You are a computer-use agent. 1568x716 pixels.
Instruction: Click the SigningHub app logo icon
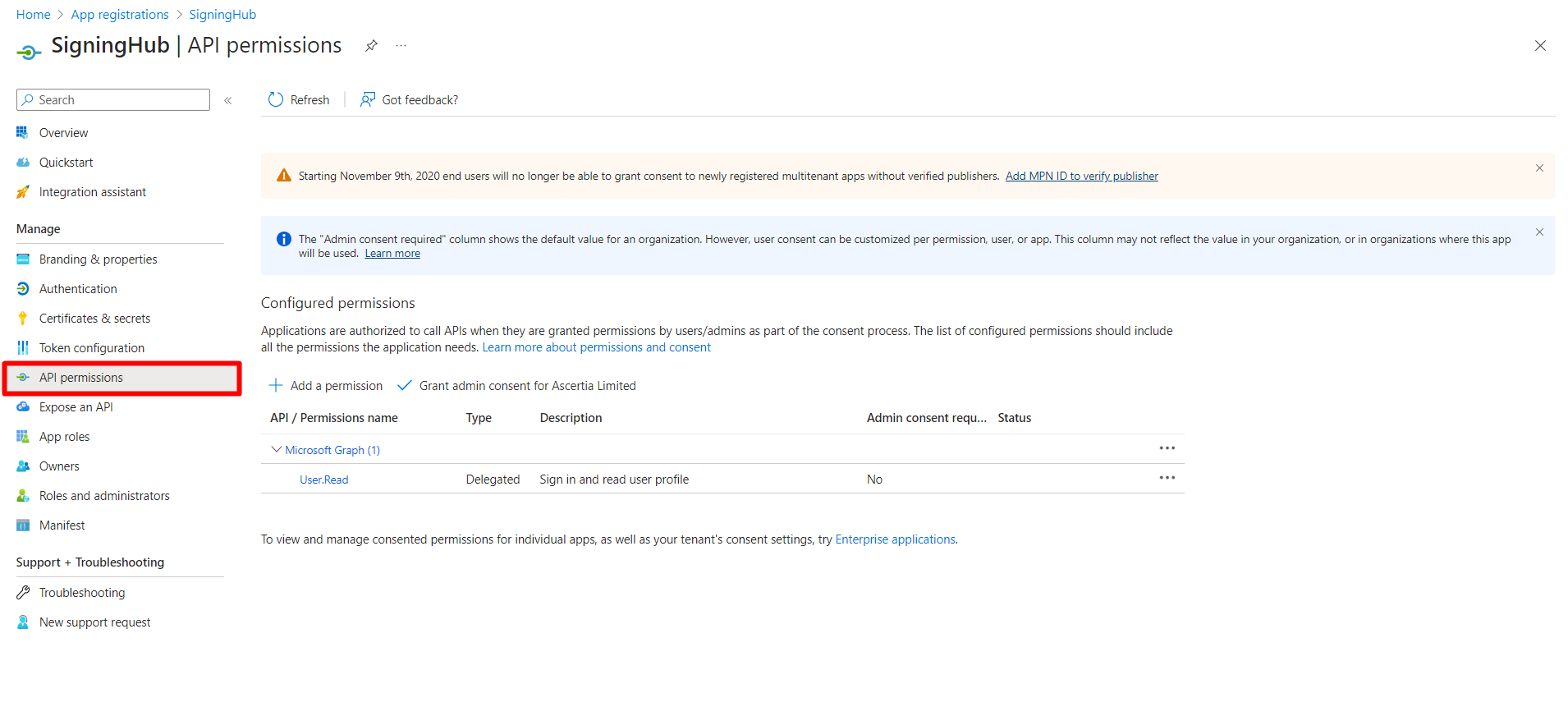click(x=28, y=53)
